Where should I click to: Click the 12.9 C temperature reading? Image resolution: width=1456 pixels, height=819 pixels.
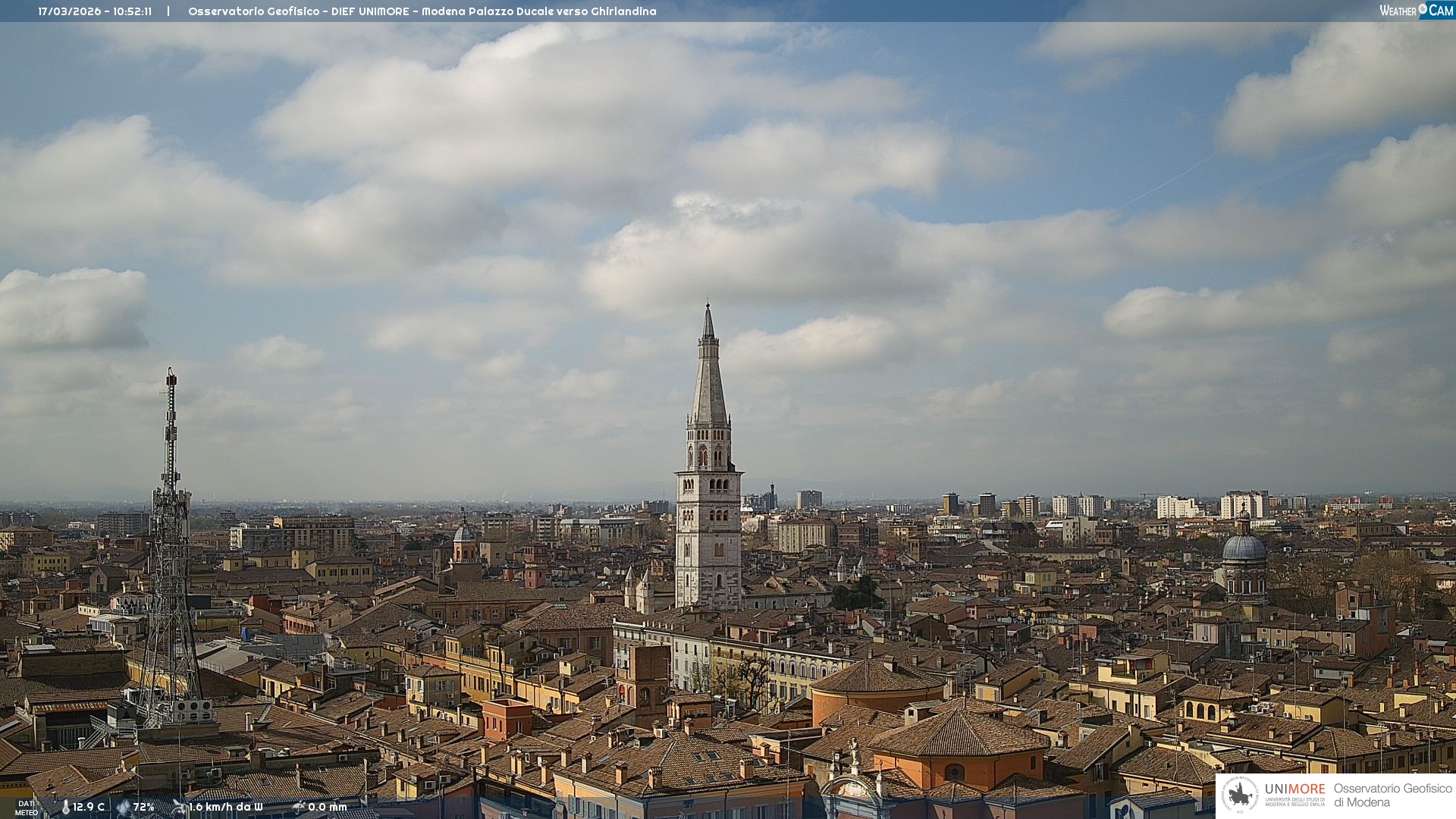[x=89, y=807]
